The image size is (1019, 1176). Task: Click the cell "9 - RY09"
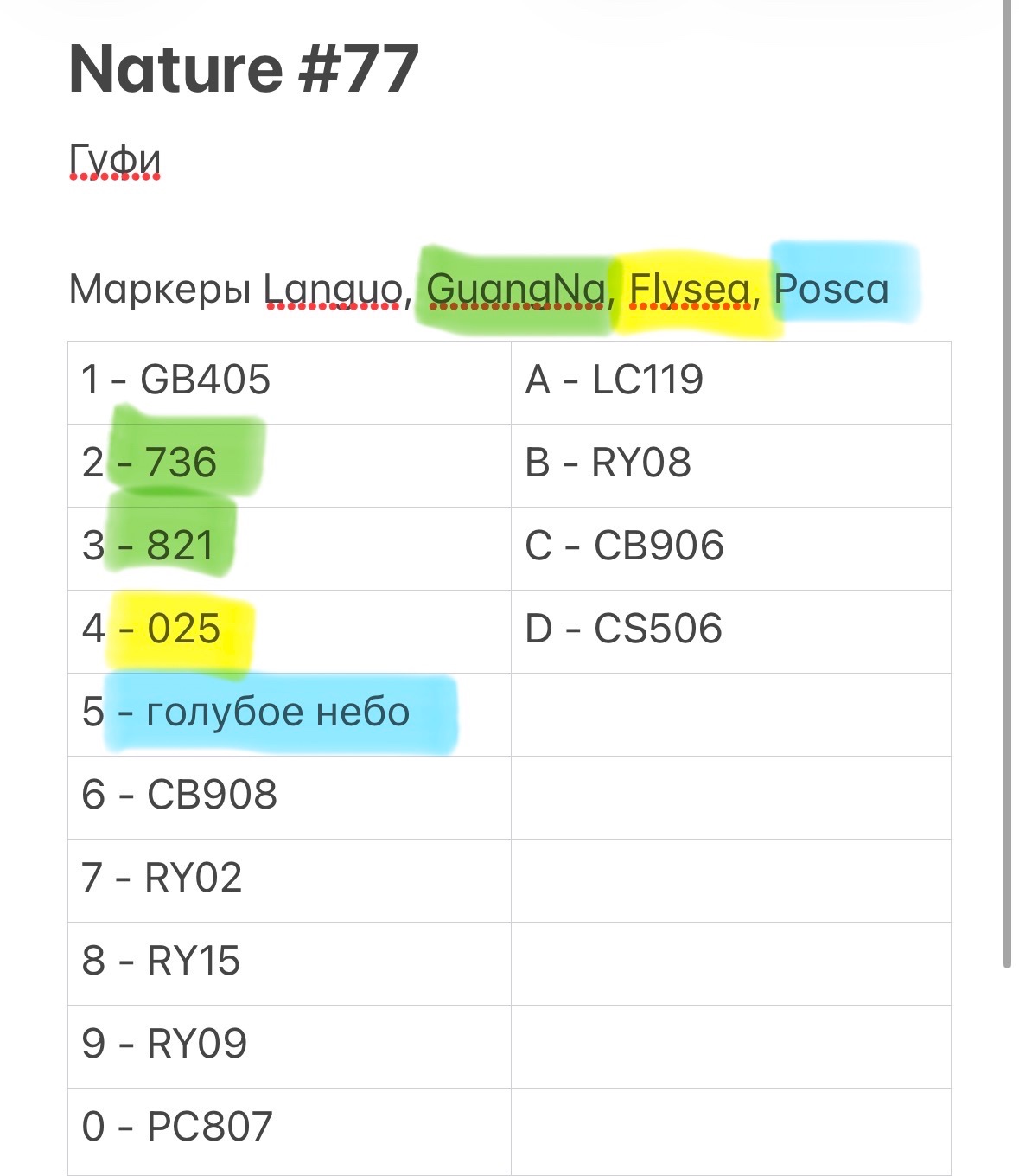290,1046
